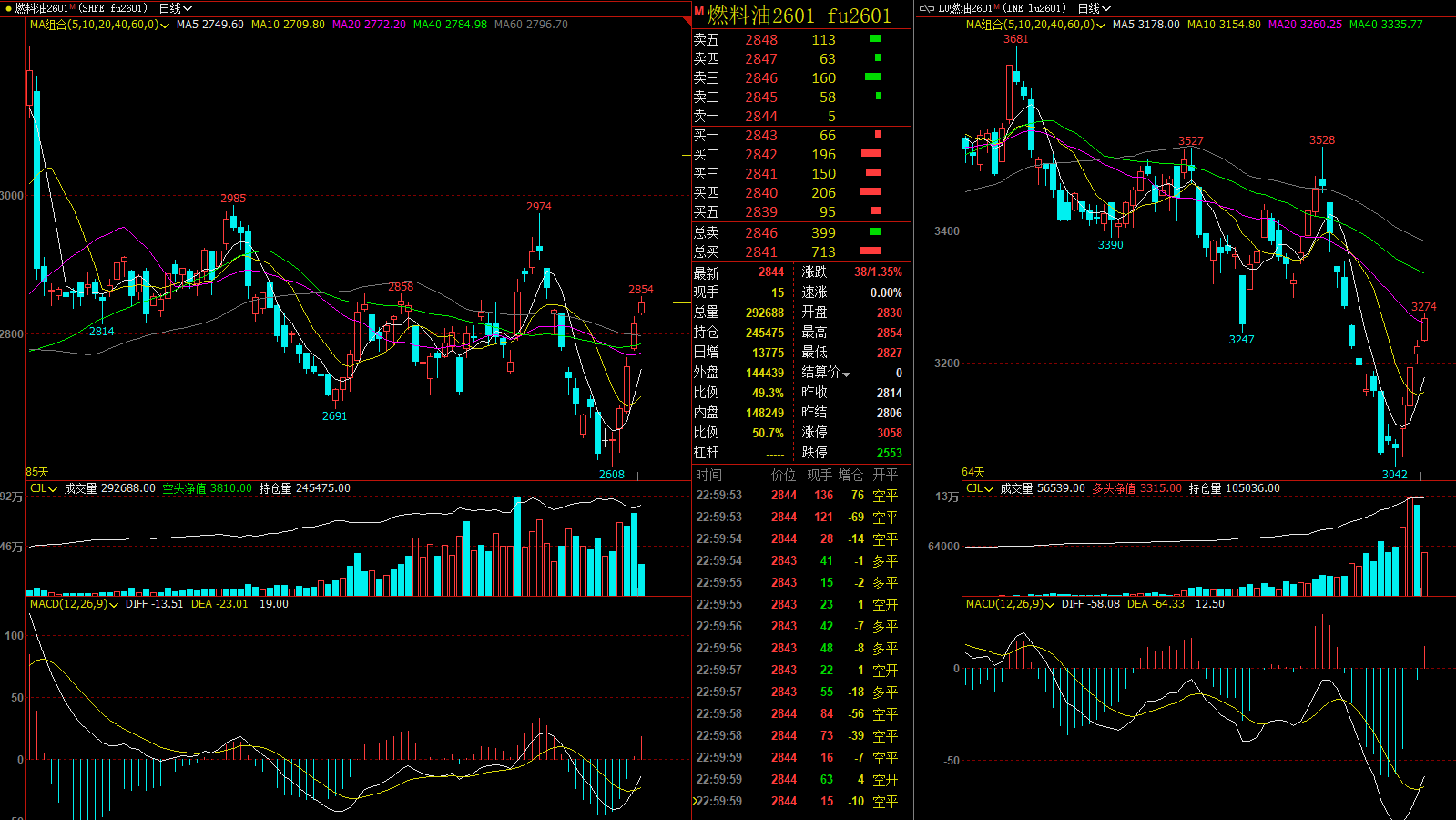This screenshot has height=820, width=1456.
Task: Select the 买一 bid price 2843
Action: pos(760,136)
